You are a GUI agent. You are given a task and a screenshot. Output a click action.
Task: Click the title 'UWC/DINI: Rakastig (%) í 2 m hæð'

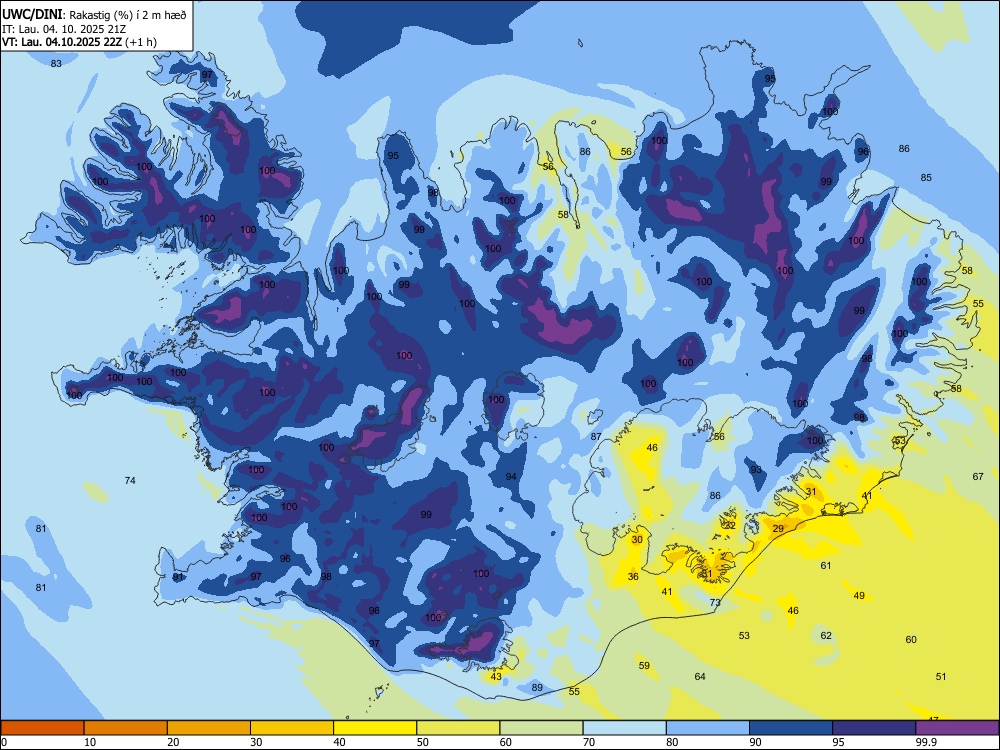point(94,15)
